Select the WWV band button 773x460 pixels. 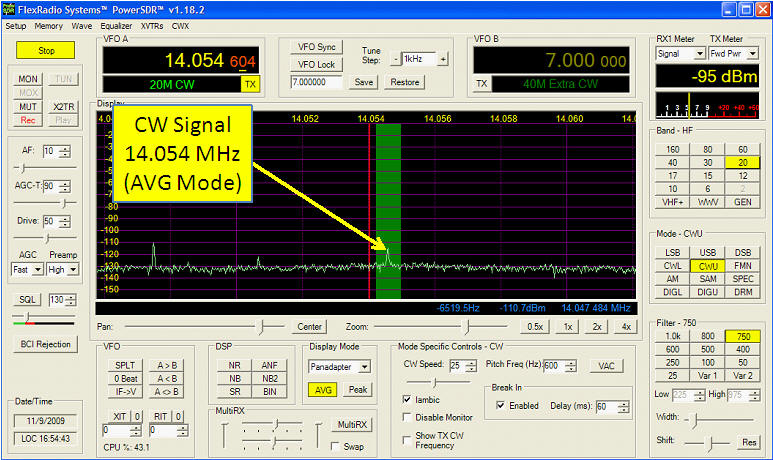click(707, 202)
